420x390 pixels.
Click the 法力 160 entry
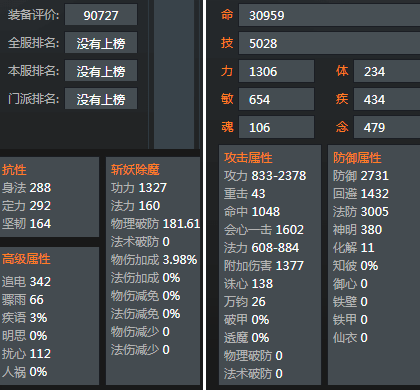pos(135,206)
